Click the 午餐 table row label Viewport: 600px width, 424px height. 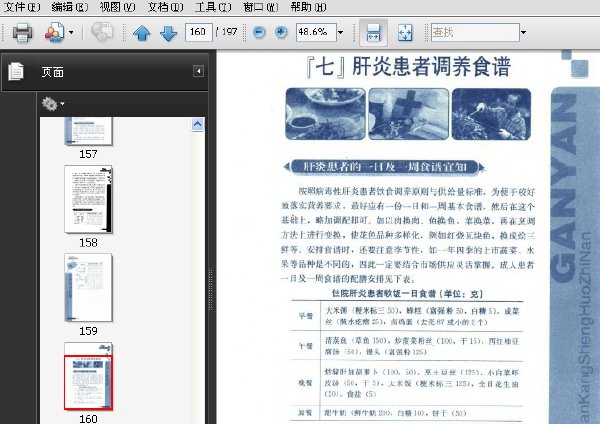[306, 346]
